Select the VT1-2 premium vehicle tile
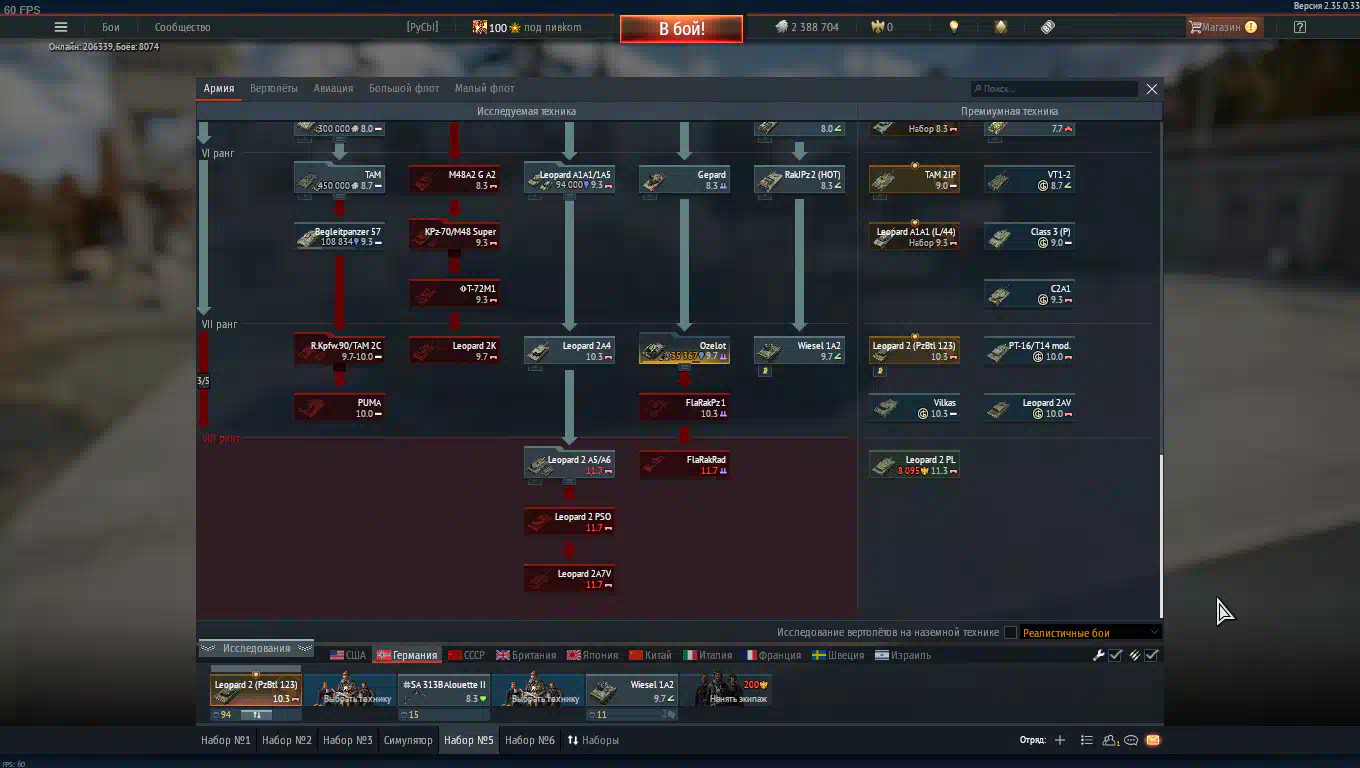Image resolution: width=1360 pixels, height=768 pixels. pos(1029,180)
